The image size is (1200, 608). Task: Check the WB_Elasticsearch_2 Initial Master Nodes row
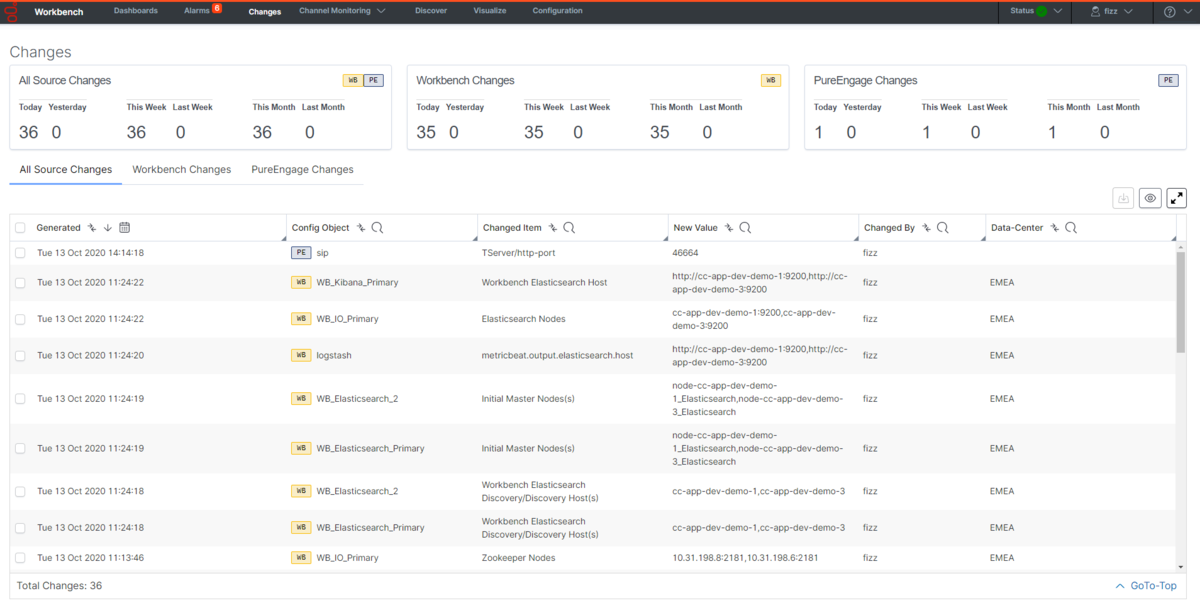(21, 399)
